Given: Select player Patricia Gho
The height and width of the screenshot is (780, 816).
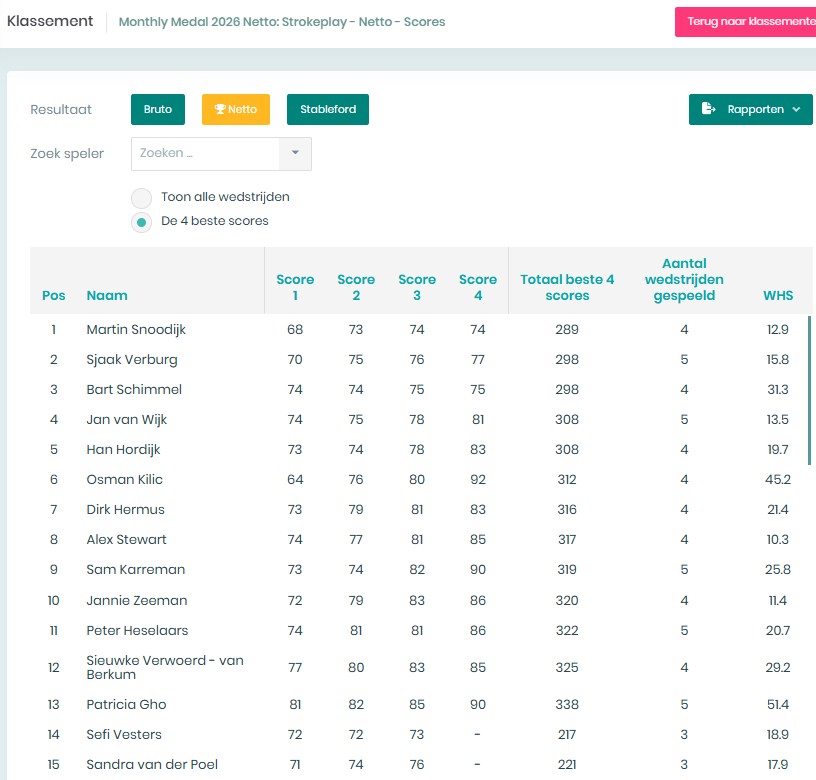Looking at the screenshot, I should [126, 705].
